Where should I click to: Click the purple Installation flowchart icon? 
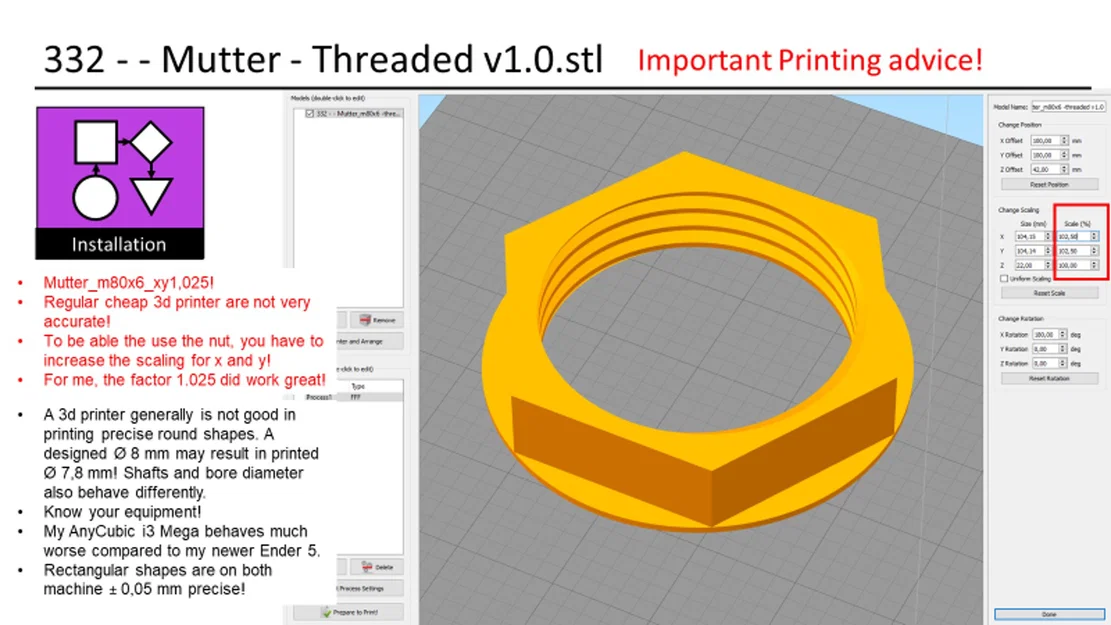(x=120, y=183)
